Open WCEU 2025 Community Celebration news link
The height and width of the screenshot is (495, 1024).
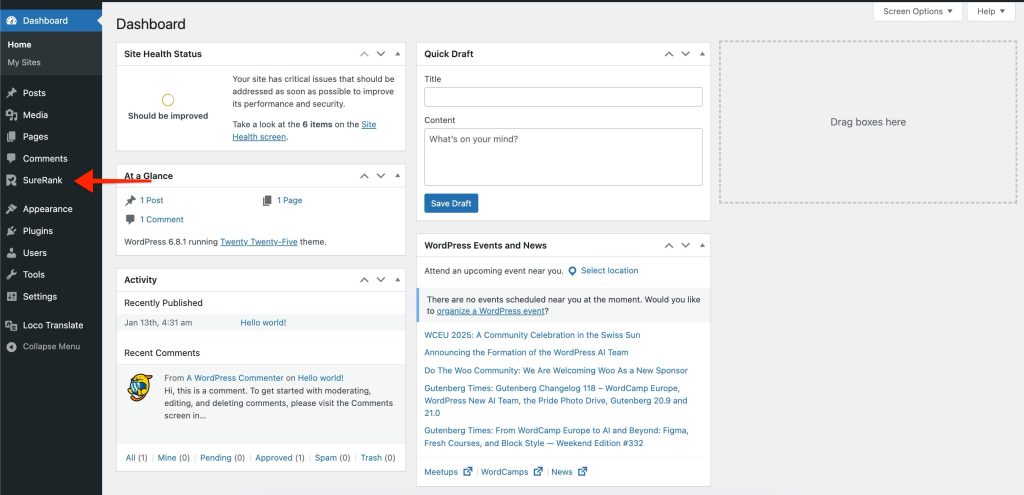532,335
